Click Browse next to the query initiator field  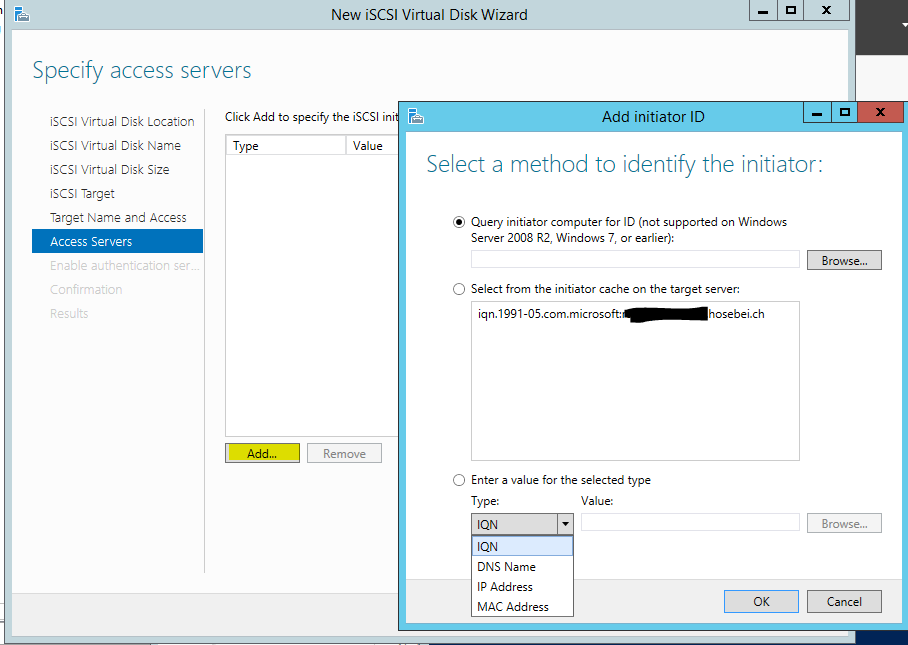pos(844,261)
